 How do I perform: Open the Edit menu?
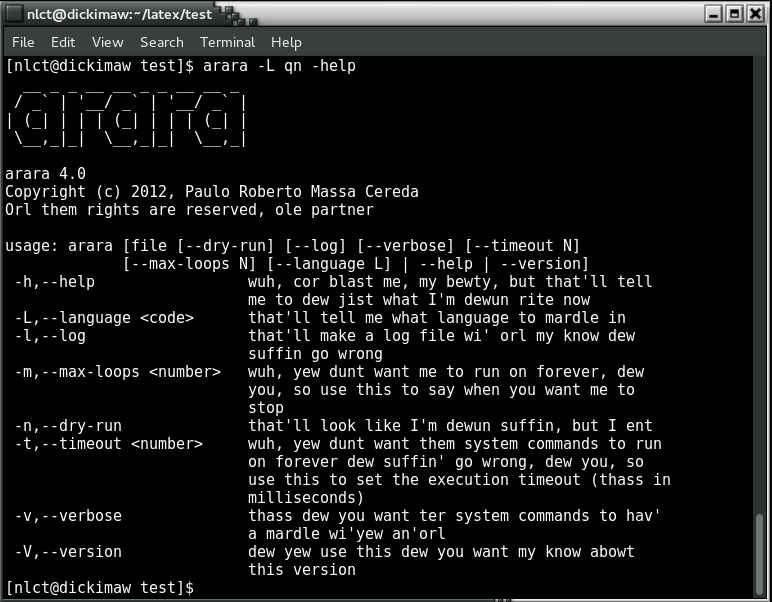pos(63,42)
